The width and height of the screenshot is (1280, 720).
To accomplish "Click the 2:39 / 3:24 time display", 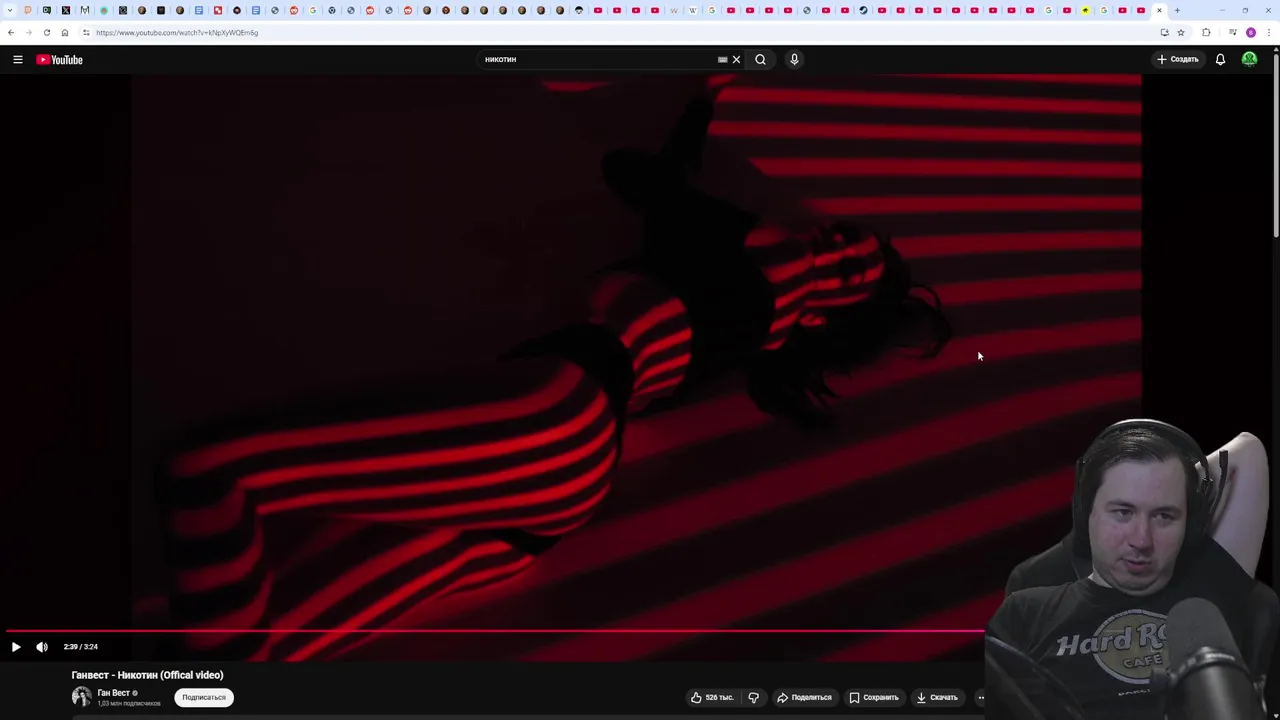I will (81, 647).
